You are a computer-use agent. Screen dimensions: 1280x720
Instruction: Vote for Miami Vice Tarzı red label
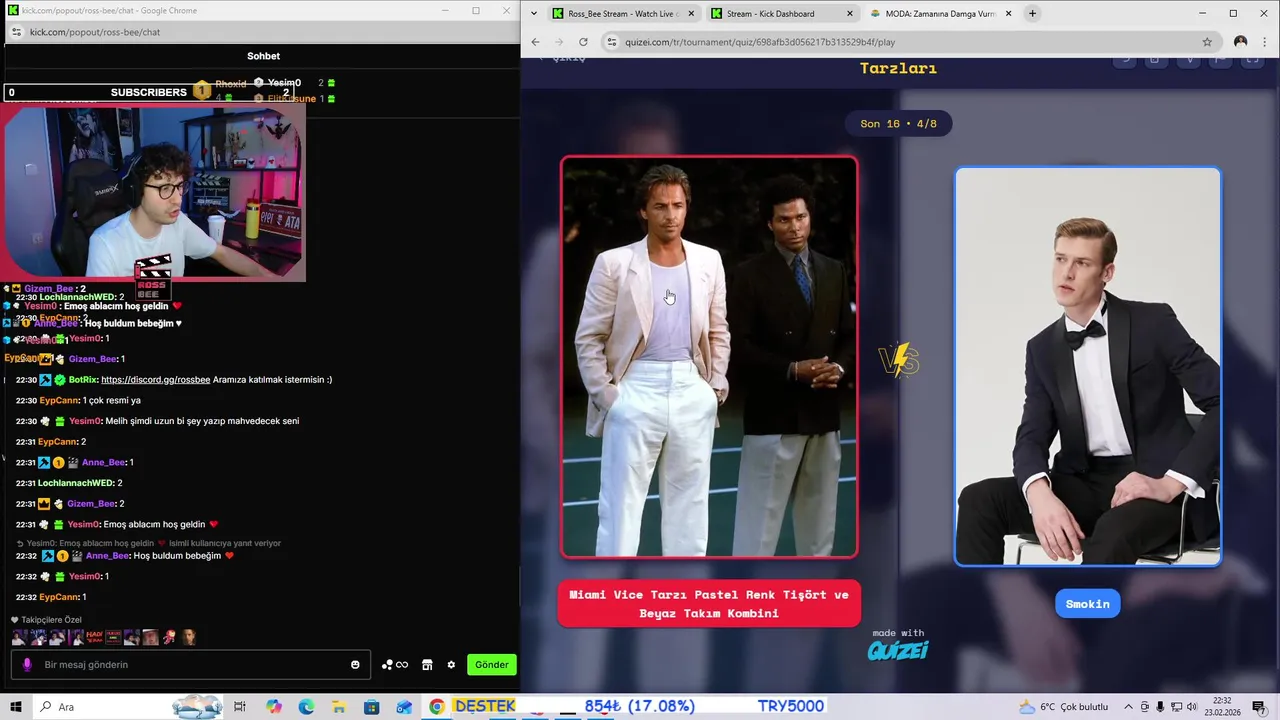(x=709, y=604)
